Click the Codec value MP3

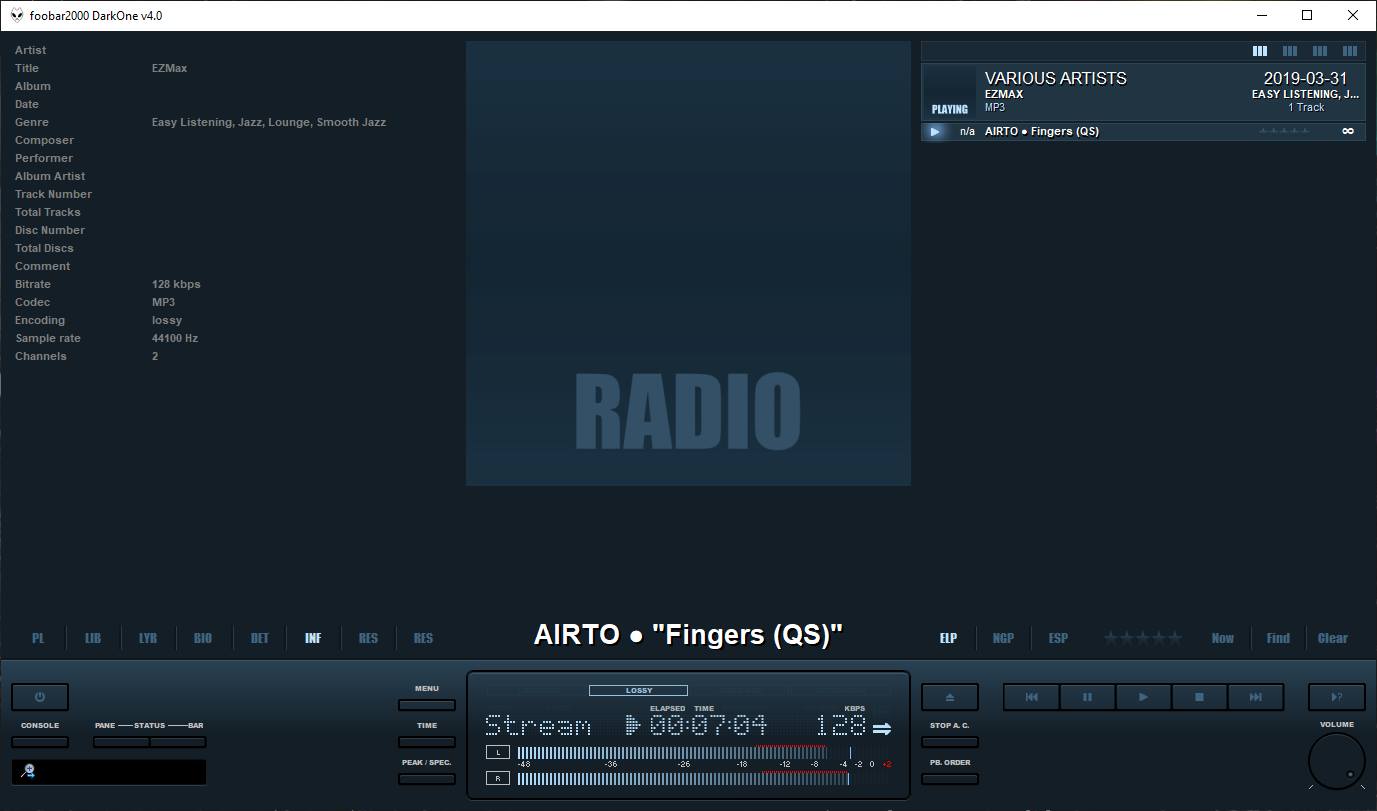coord(163,302)
